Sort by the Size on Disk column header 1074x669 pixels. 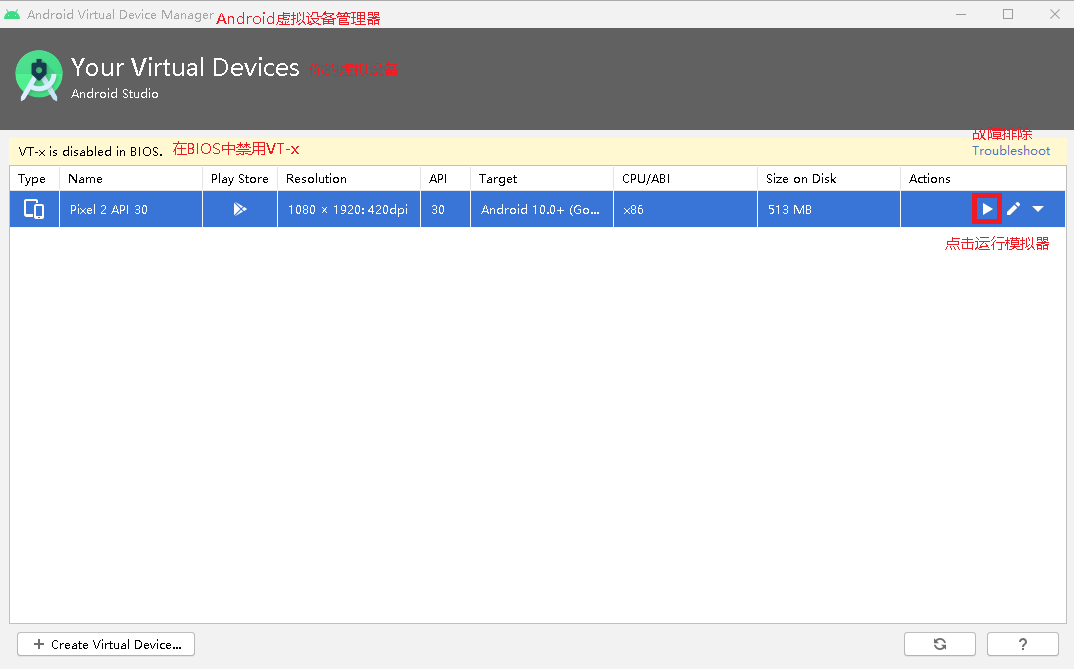(x=829, y=179)
